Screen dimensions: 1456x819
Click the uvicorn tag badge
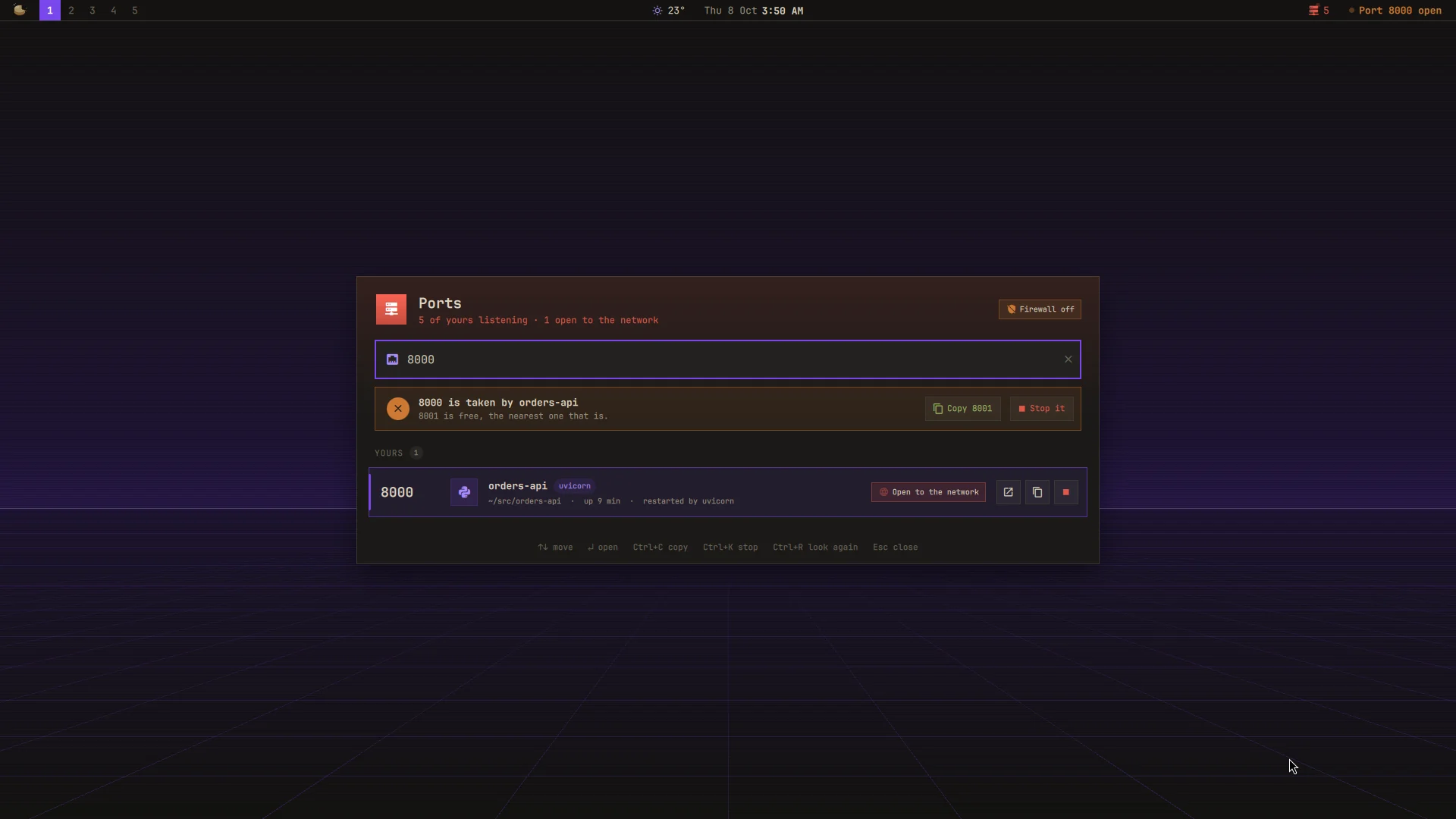pos(574,486)
